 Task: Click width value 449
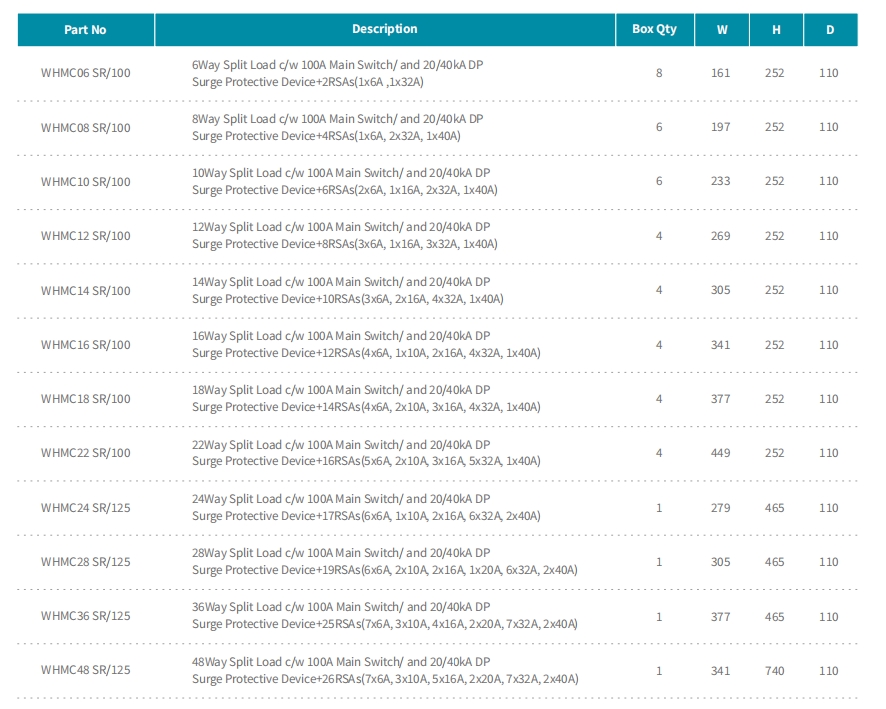(x=720, y=453)
